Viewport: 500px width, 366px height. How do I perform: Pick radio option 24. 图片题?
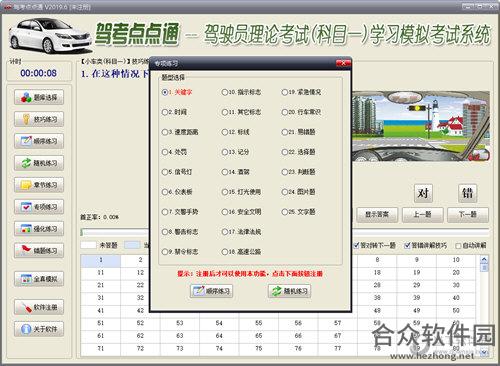(x=299, y=192)
